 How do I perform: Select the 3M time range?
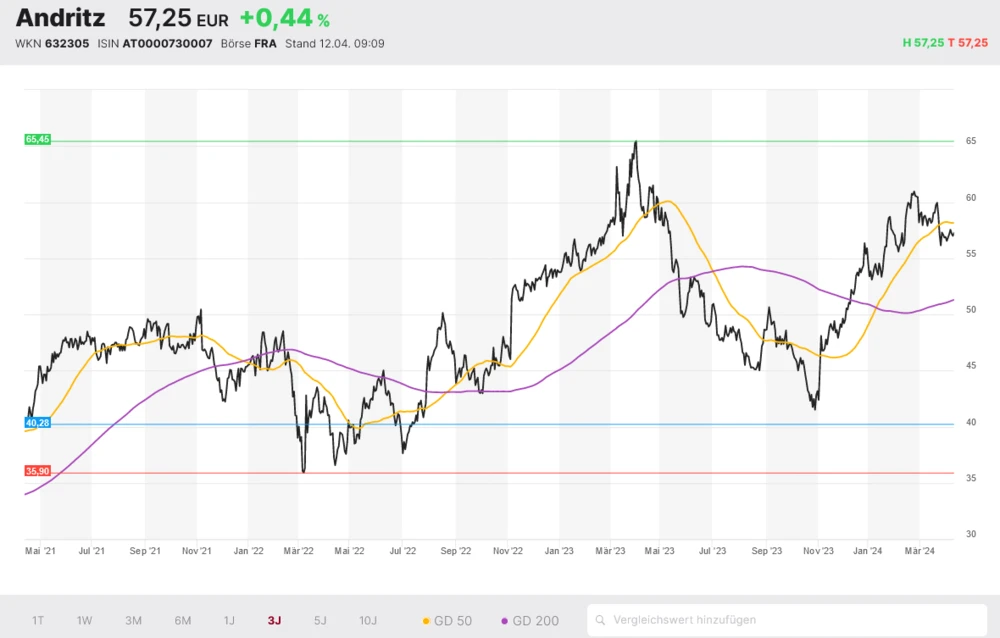[133, 620]
